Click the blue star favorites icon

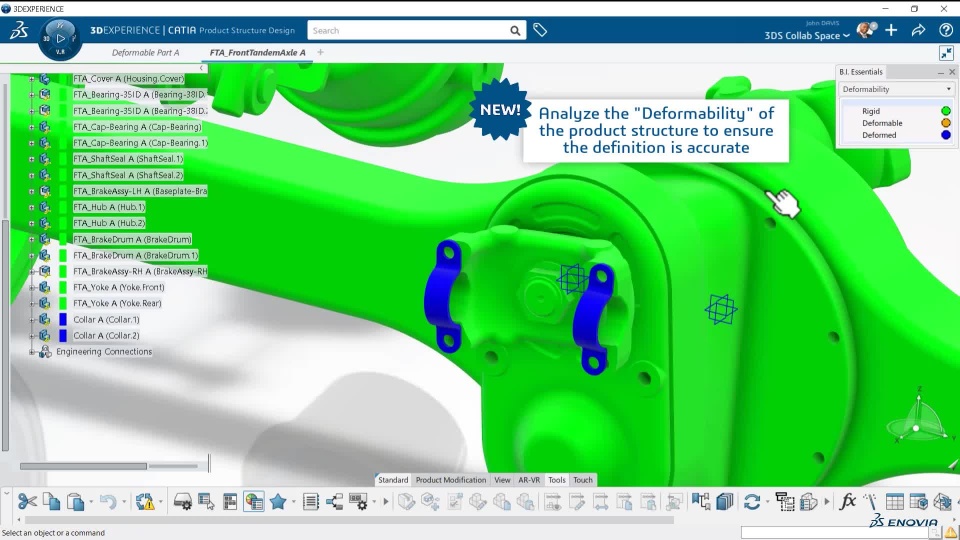tap(278, 502)
